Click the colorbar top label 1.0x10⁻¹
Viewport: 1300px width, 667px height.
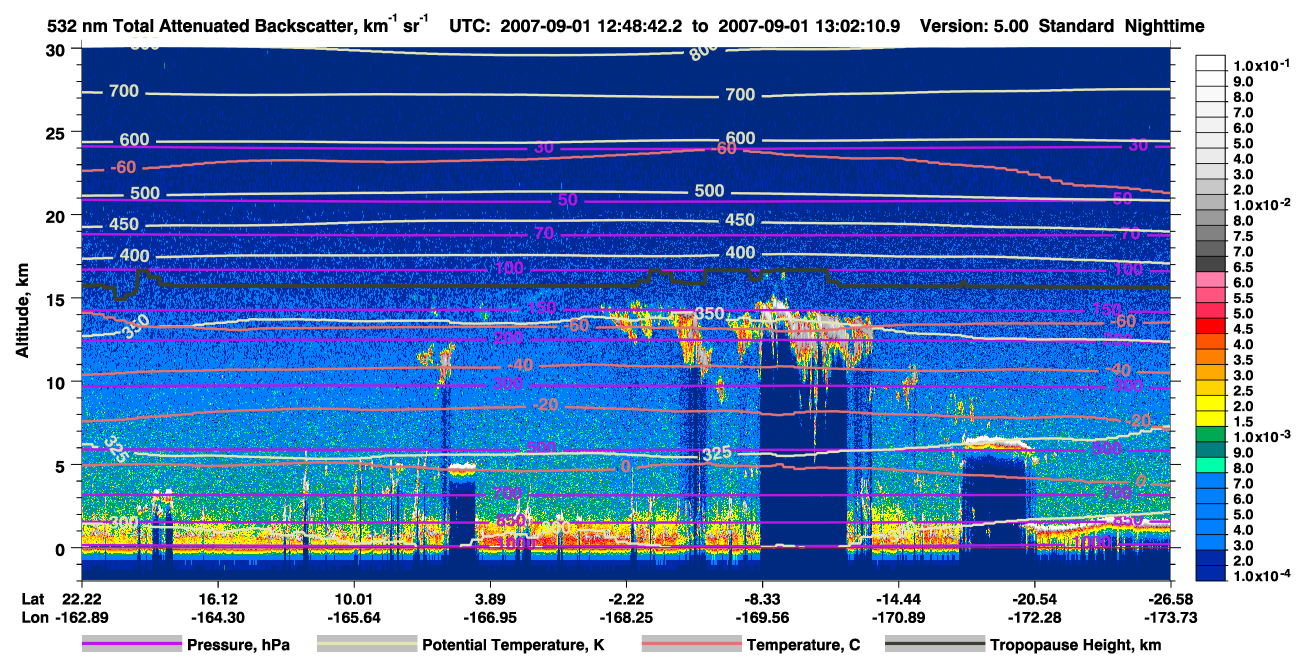[1262, 66]
